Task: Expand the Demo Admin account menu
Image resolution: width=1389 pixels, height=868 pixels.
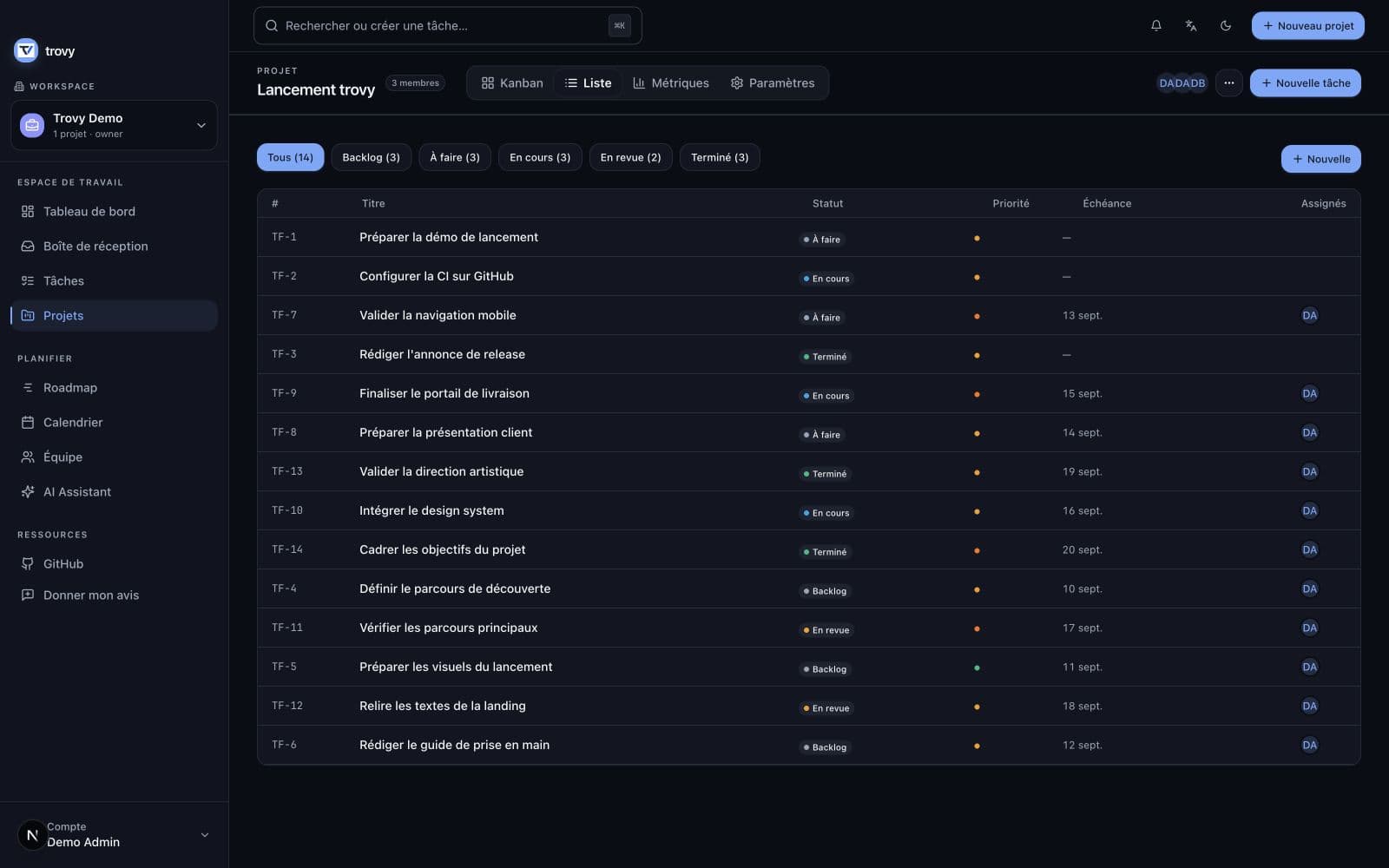Action: click(x=114, y=835)
